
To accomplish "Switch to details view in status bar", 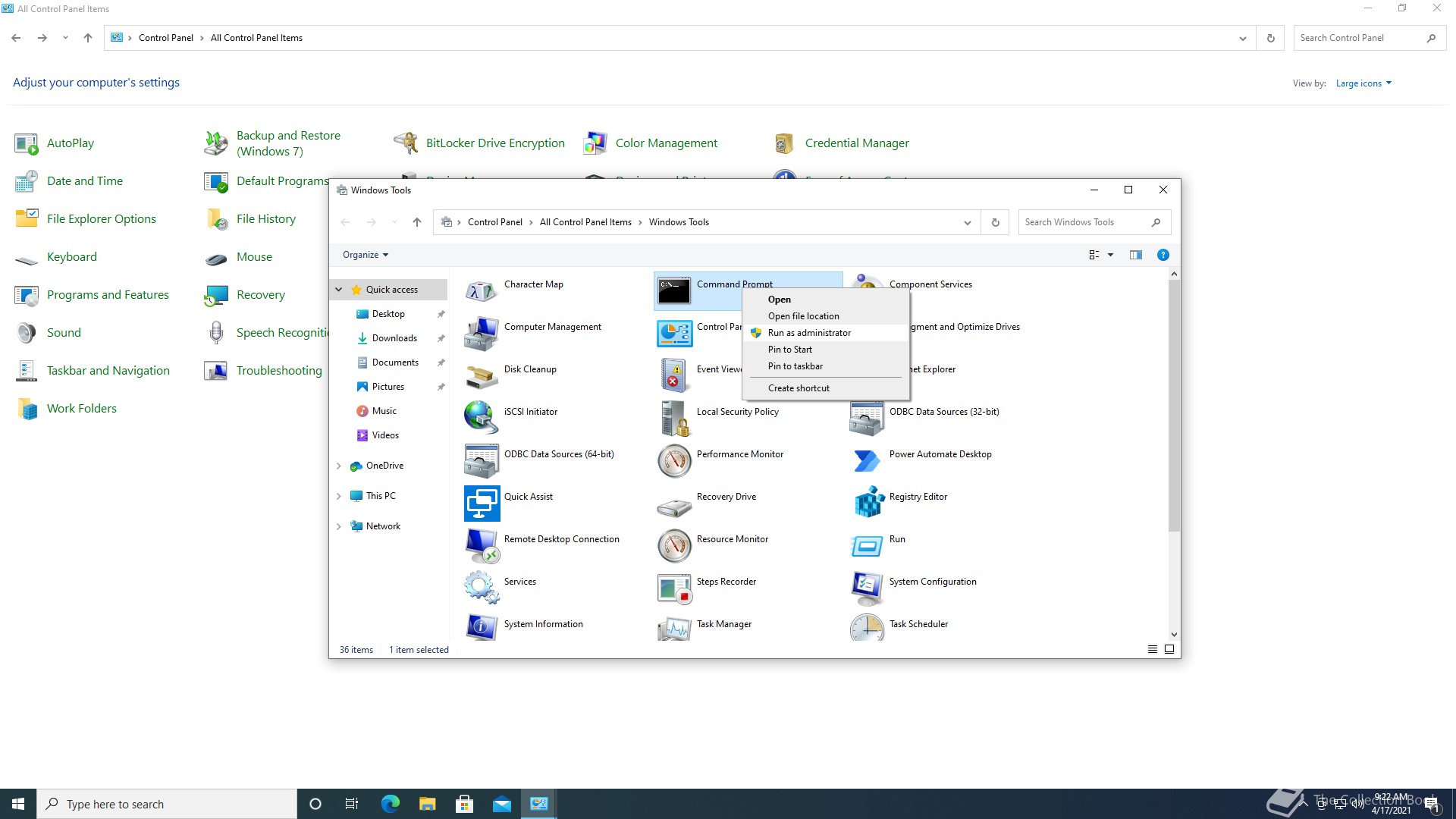I will (x=1152, y=649).
